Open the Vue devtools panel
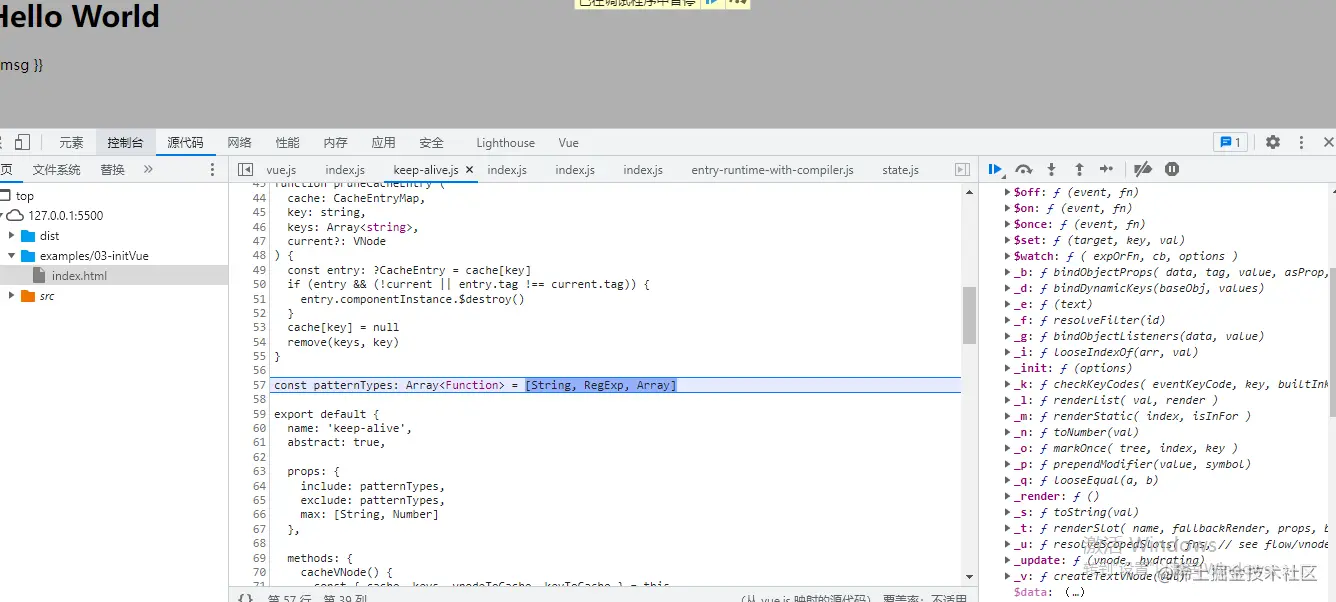 [569, 143]
